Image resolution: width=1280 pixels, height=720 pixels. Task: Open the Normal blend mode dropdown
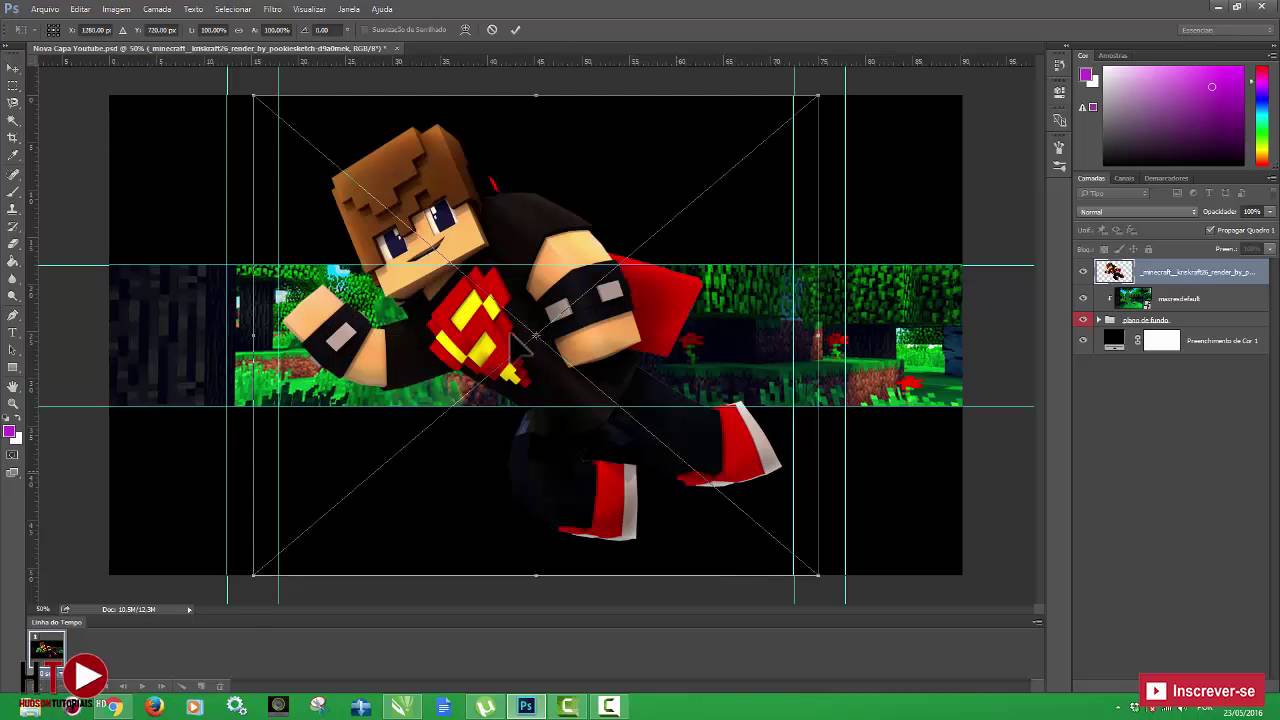coord(1137,212)
